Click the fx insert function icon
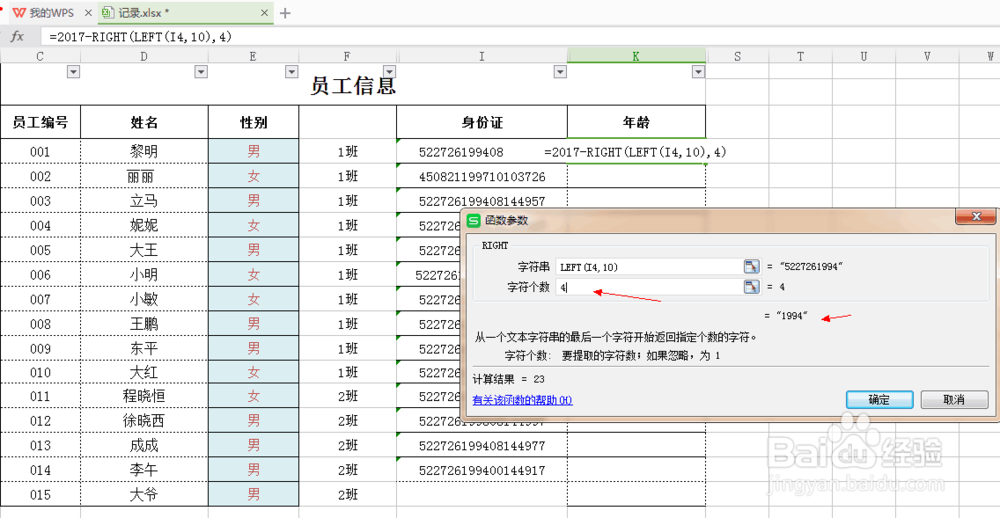 click(17, 37)
